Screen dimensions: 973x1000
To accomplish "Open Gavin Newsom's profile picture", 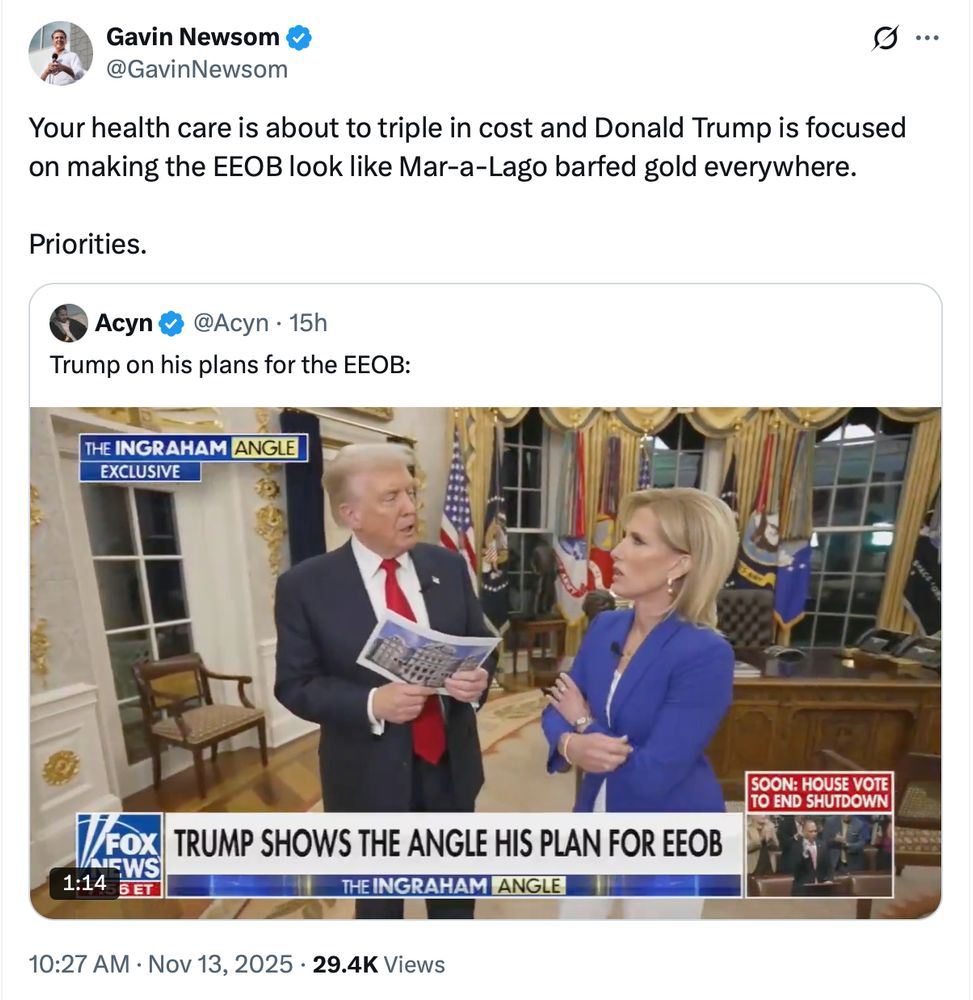I will pos(61,53).
